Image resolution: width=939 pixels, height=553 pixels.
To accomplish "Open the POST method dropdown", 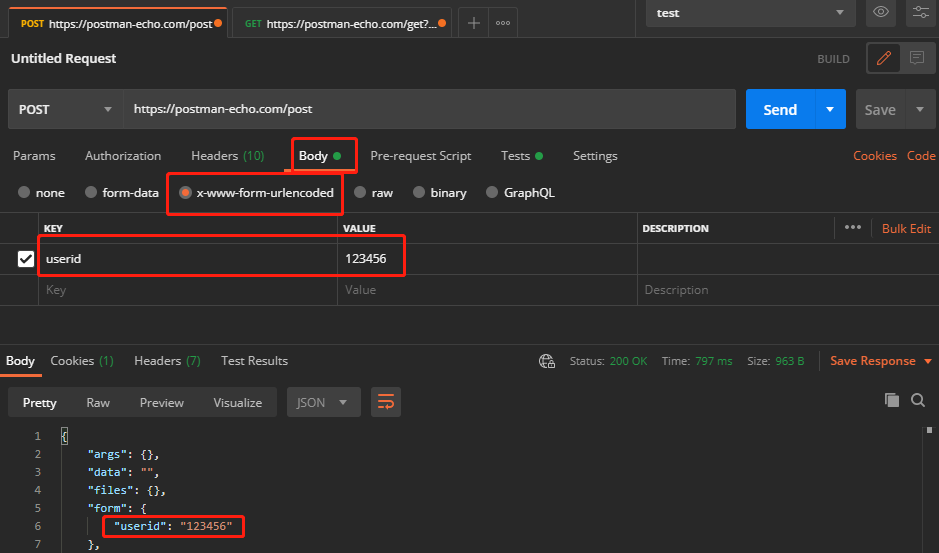I will click(65, 109).
